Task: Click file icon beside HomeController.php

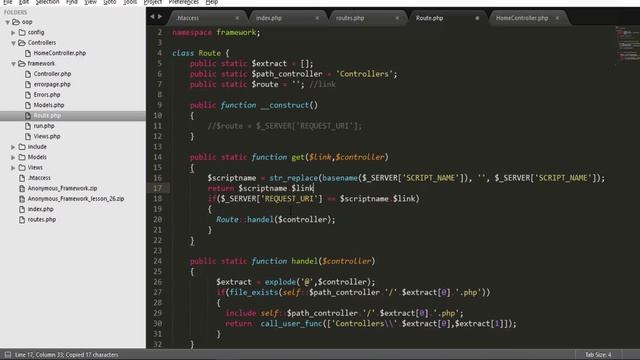Action: click(x=28, y=53)
